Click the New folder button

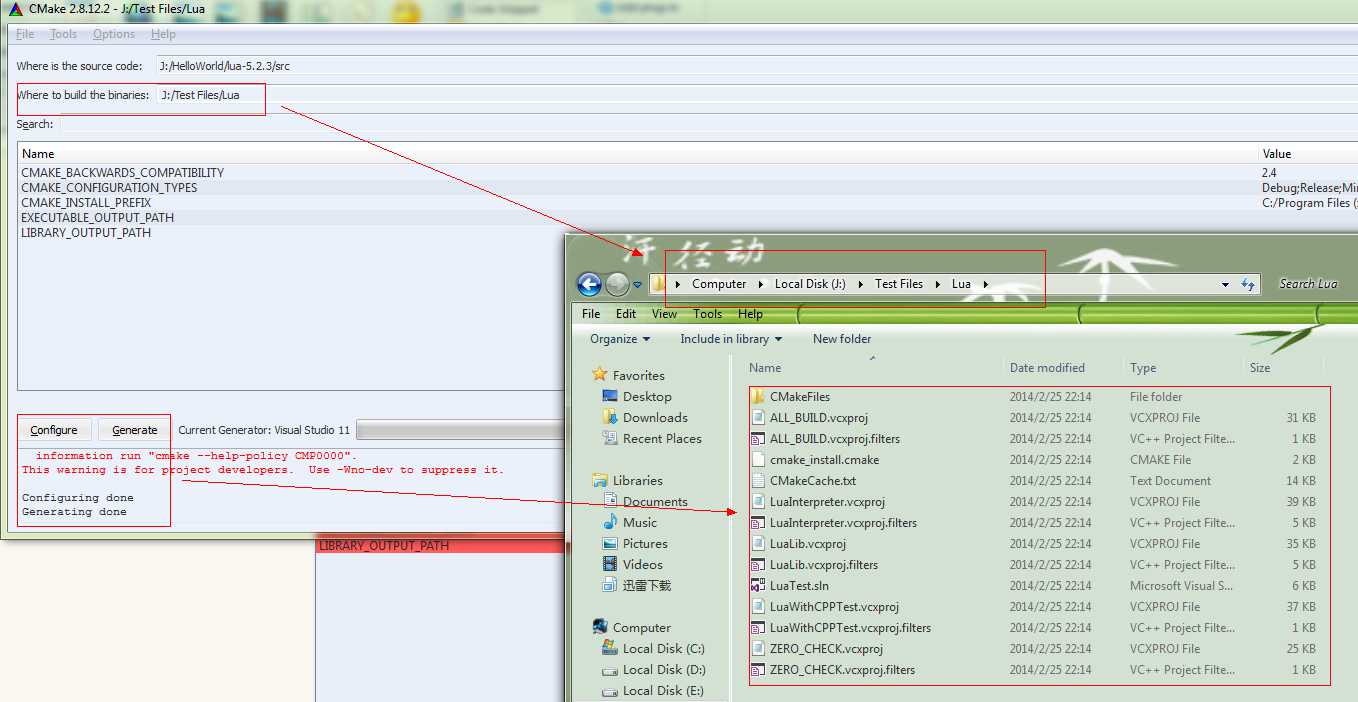point(842,339)
